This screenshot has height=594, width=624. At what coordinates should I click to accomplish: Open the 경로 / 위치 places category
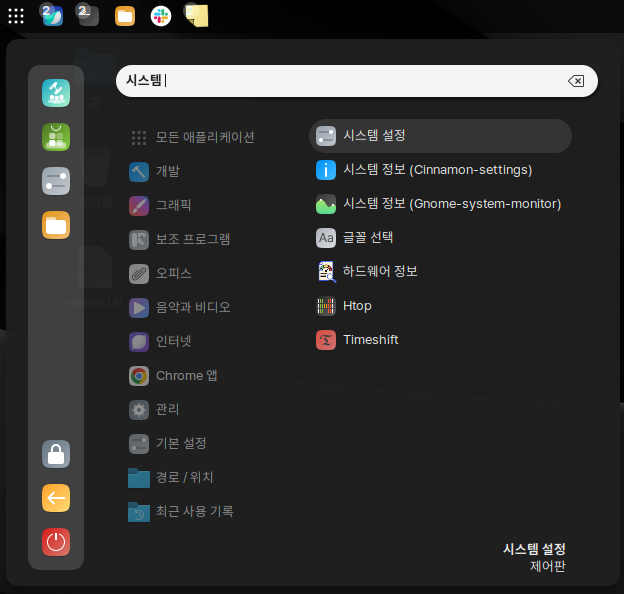[x=171, y=477]
